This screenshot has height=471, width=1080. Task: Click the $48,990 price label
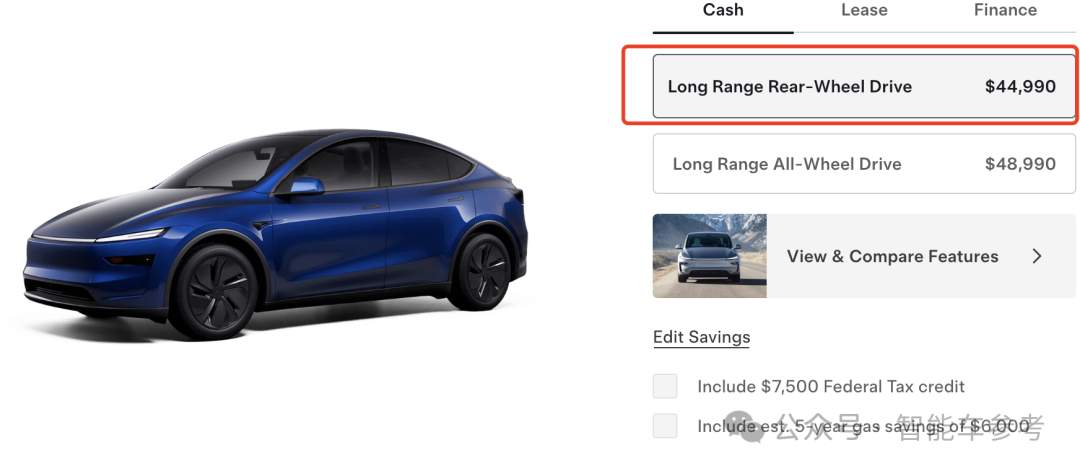point(1020,164)
